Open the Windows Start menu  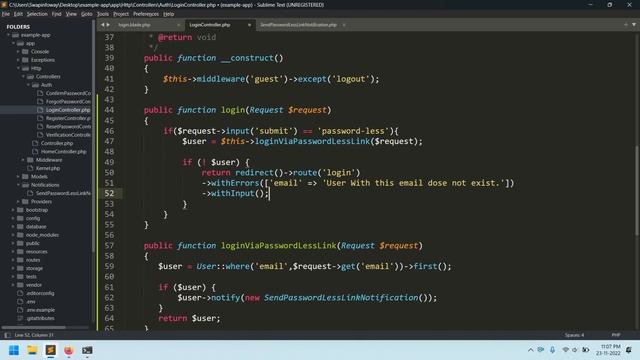14,350
